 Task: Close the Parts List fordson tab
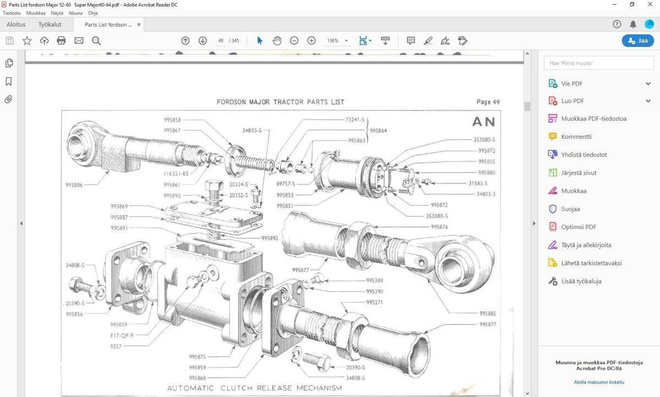pyautogui.click(x=139, y=24)
